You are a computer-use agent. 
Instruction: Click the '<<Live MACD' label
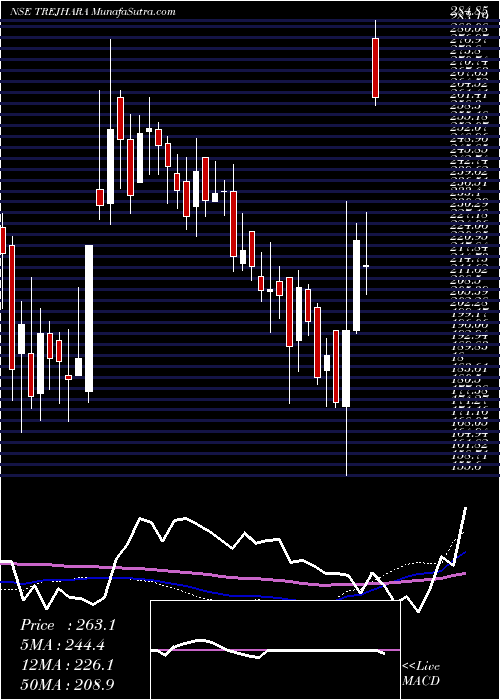[x=421, y=674]
